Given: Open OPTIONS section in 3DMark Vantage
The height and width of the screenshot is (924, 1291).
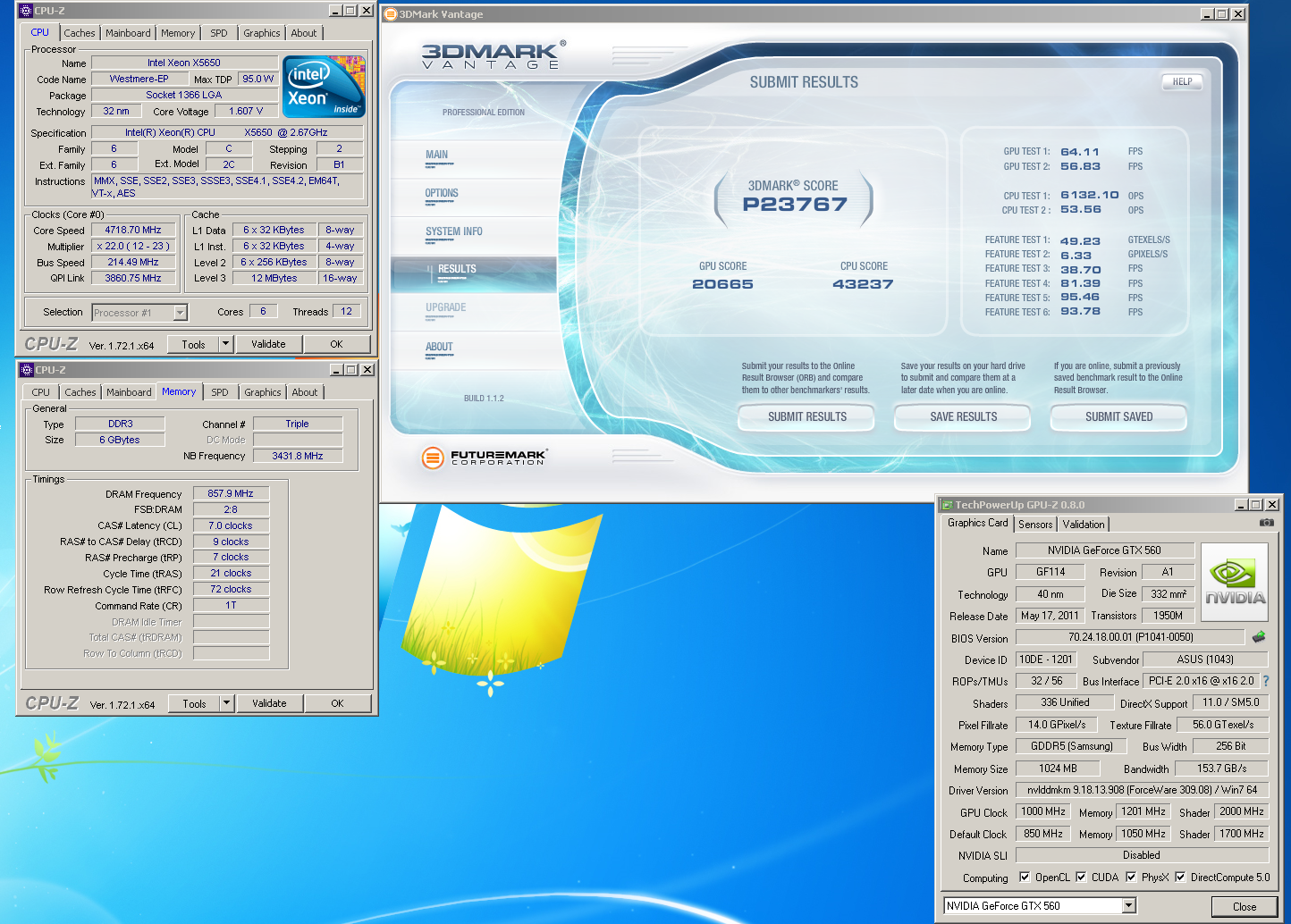Looking at the screenshot, I should [x=442, y=193].
